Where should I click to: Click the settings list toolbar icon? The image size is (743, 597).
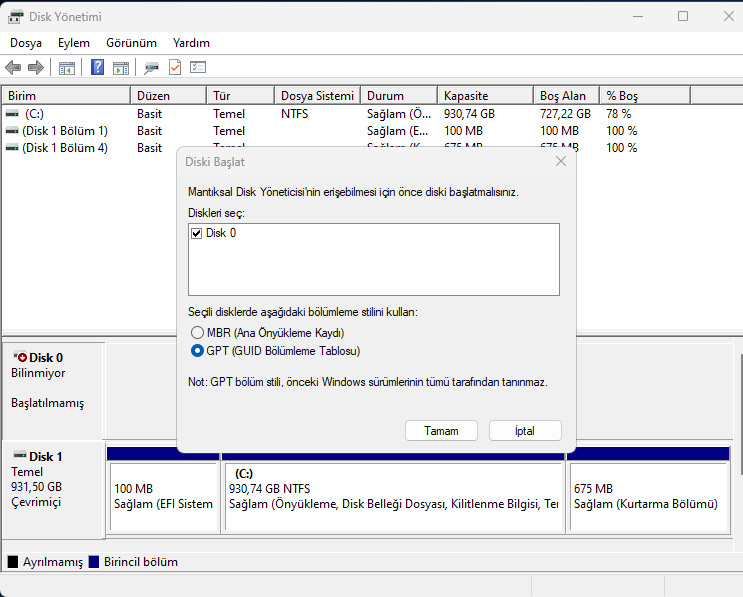[198, 67]
